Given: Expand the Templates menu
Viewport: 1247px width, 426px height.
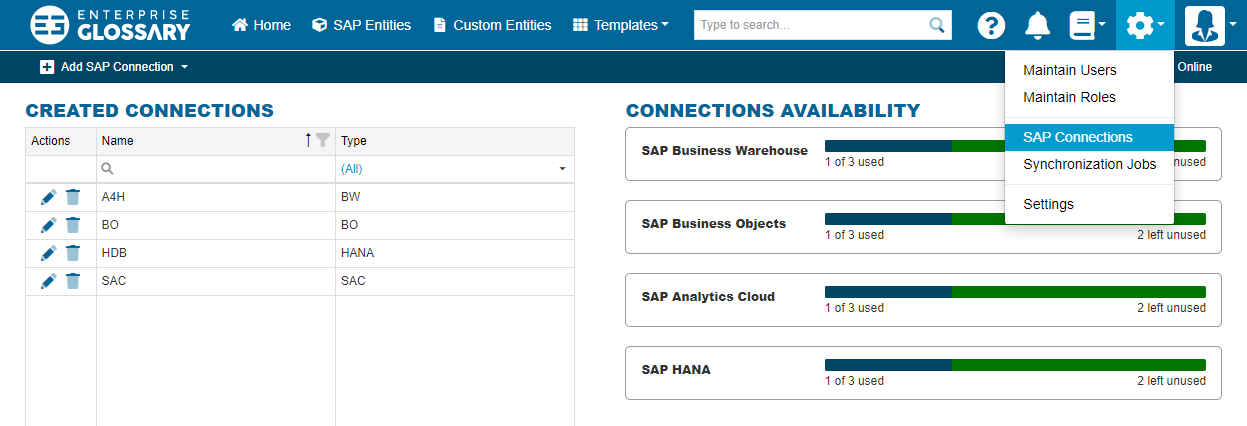Looking at the screenshot, I should 621,25.
